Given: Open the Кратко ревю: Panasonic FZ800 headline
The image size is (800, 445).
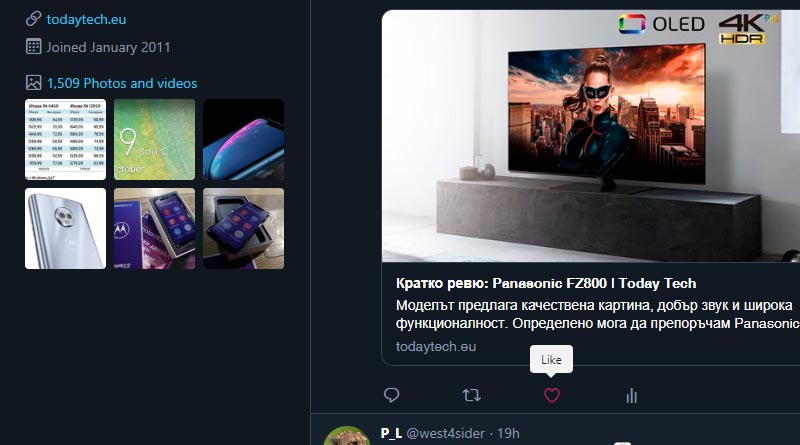Looking at the screenshot, I should tap(546, 283).
